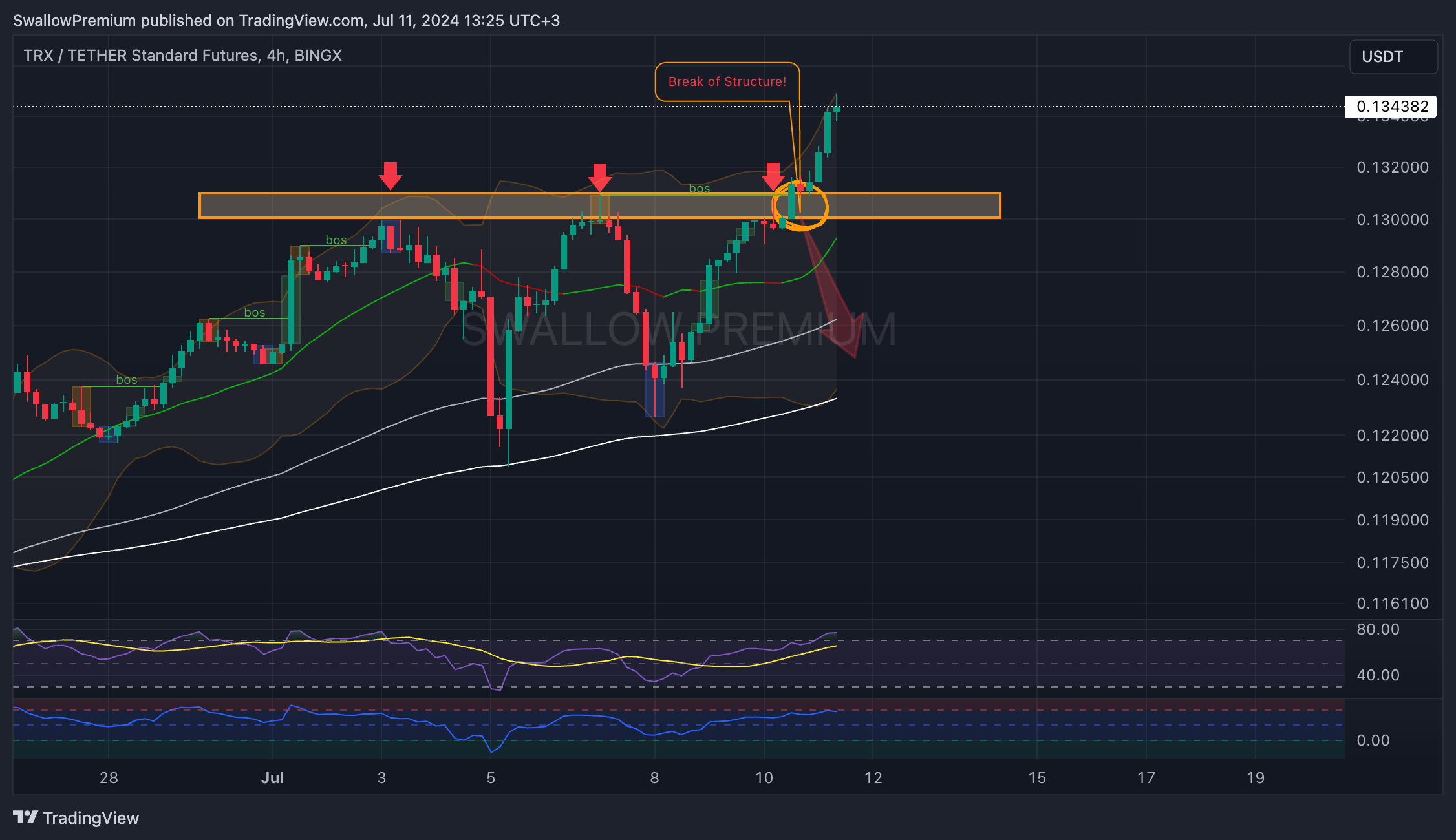Image resolution: width=1456 pixels, height=840 pixels.
Task: Click the USDT currency box
Action: coord(1393,57)
